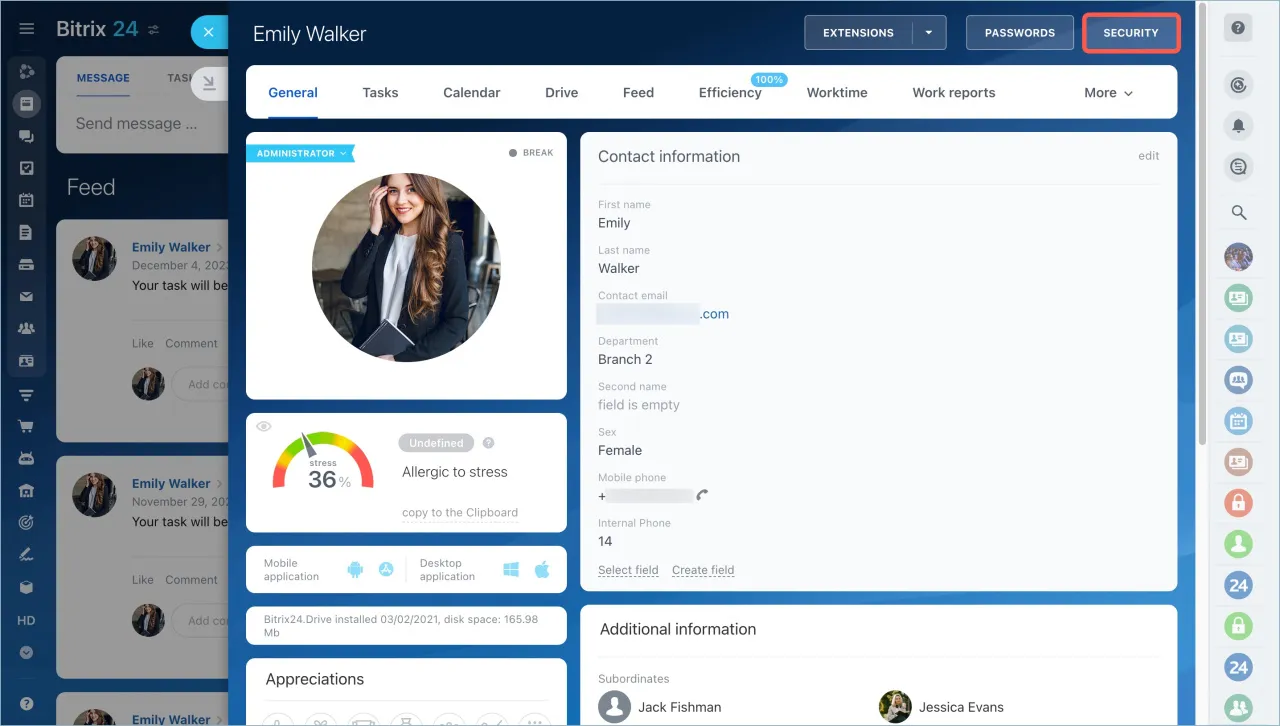
Task: Open the HD item in left sidebar
Action: pyautogui.click(x=27, y=620)
